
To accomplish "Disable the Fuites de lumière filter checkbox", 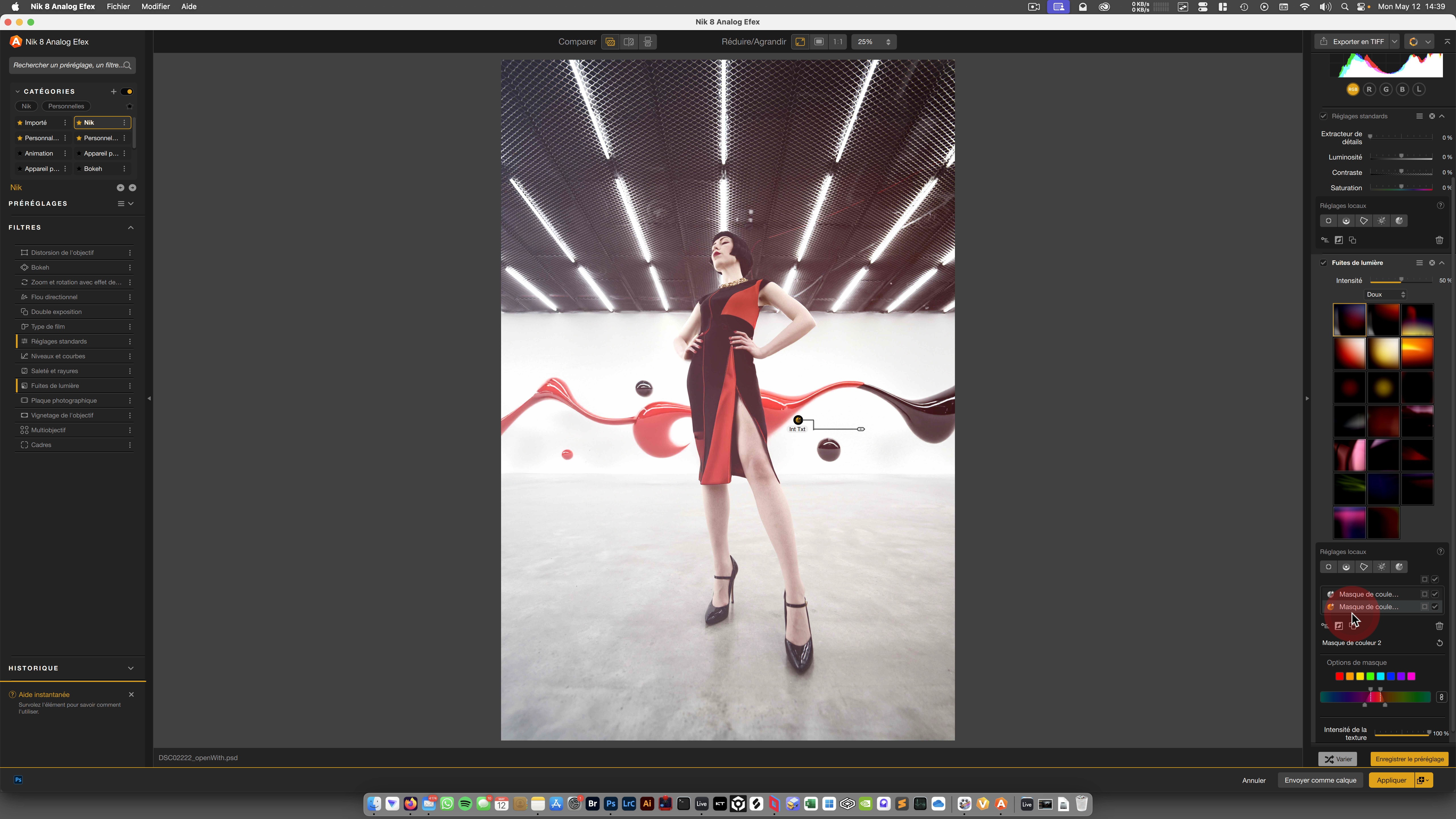I will (1323, 263).
